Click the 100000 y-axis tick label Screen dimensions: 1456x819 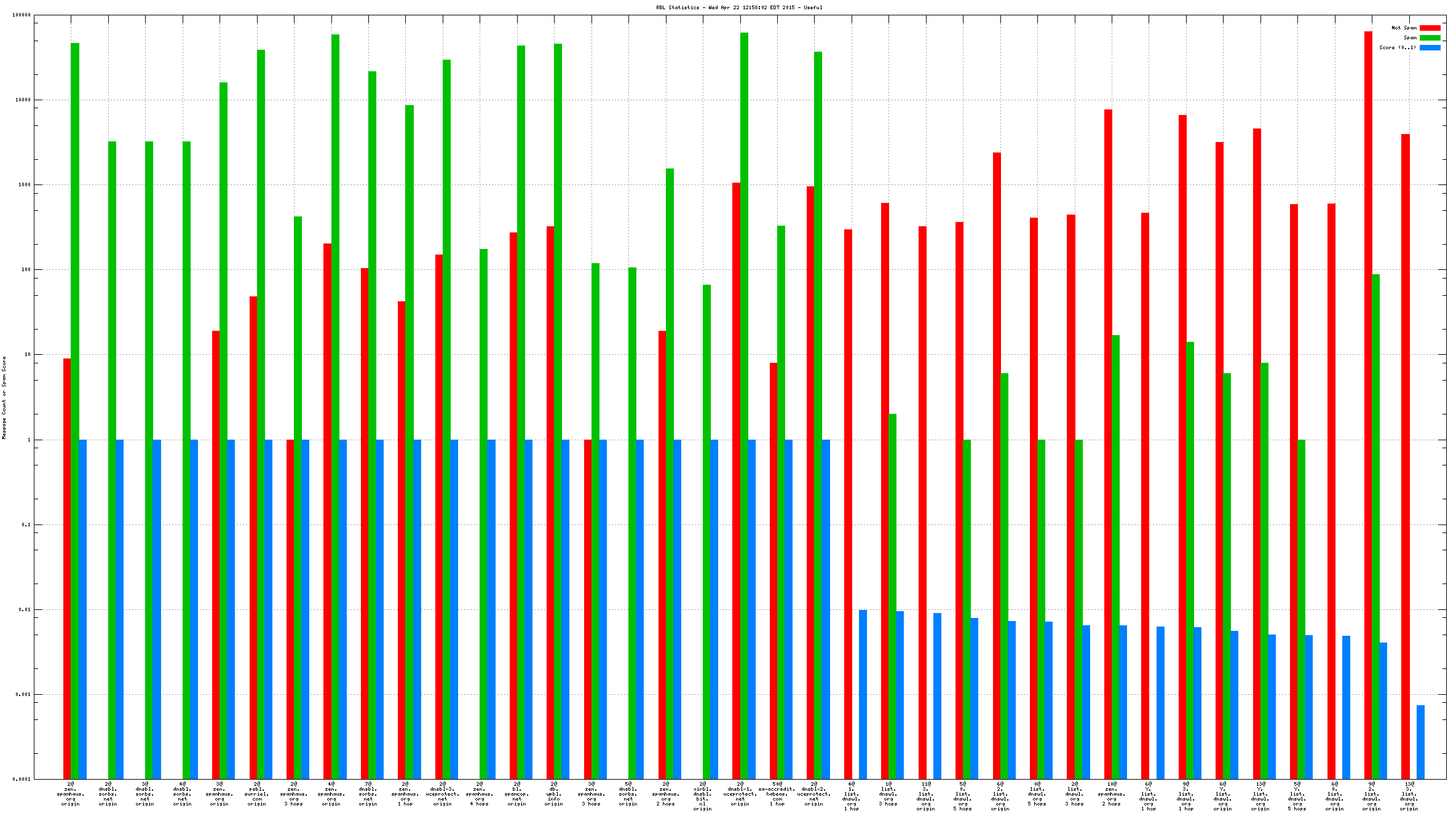[22, 15]
